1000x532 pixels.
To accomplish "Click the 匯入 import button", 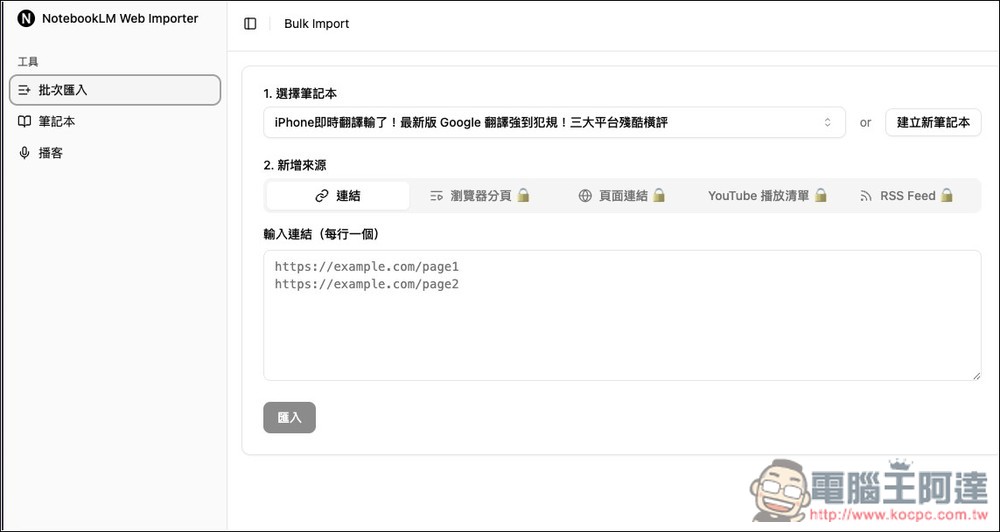I will [x=290, y=418].
